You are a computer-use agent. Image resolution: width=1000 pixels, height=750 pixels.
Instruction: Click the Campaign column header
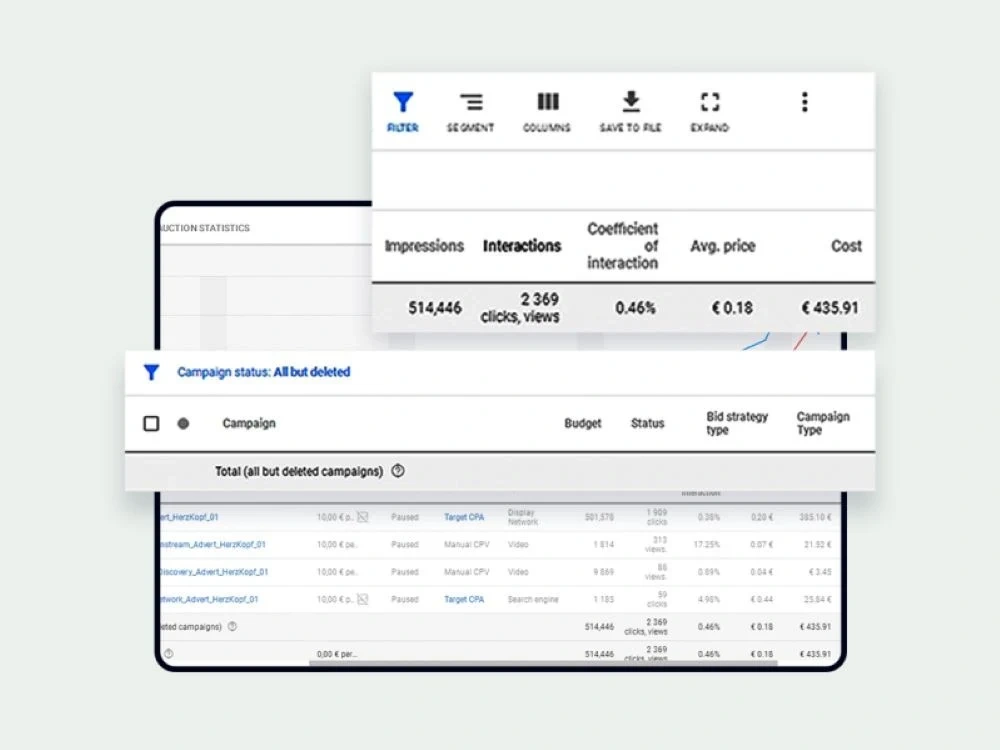pos(249,423)
